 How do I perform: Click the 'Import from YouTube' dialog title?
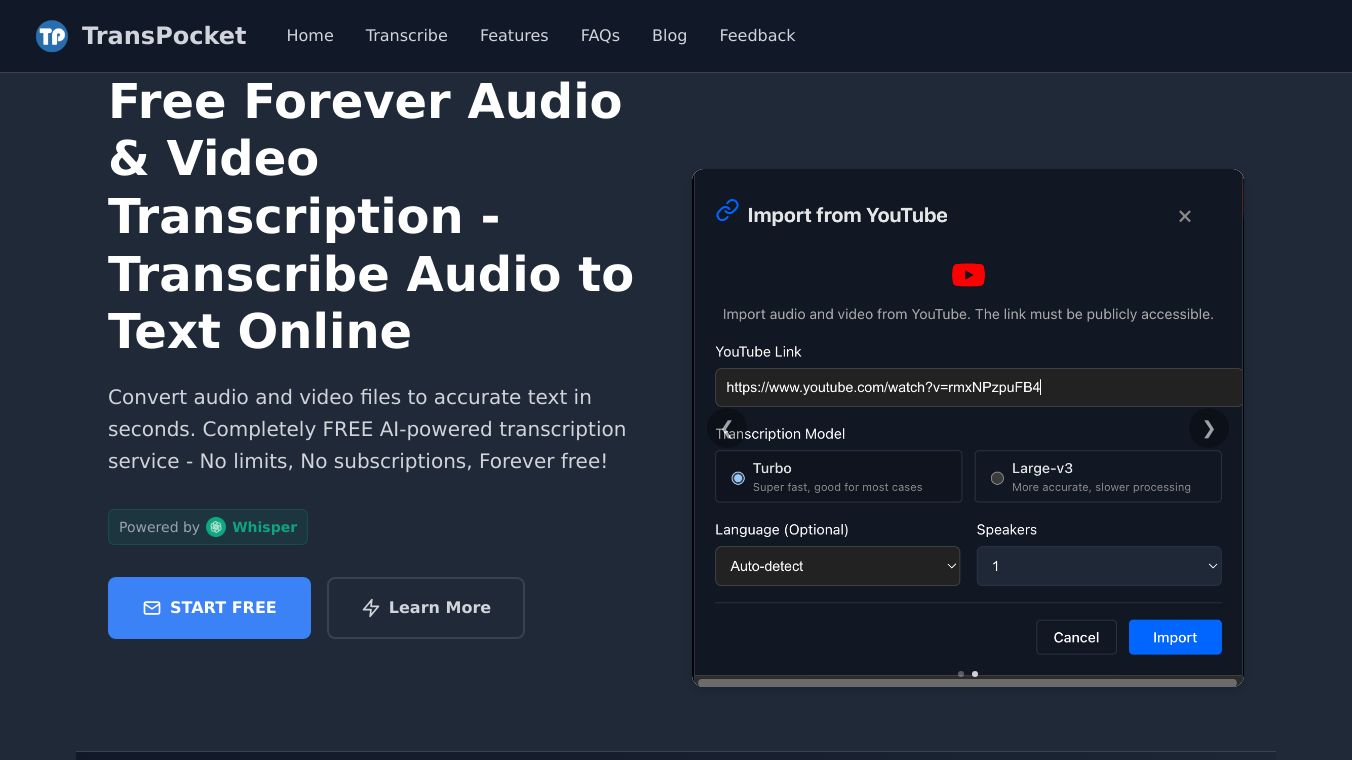[847, 215]
